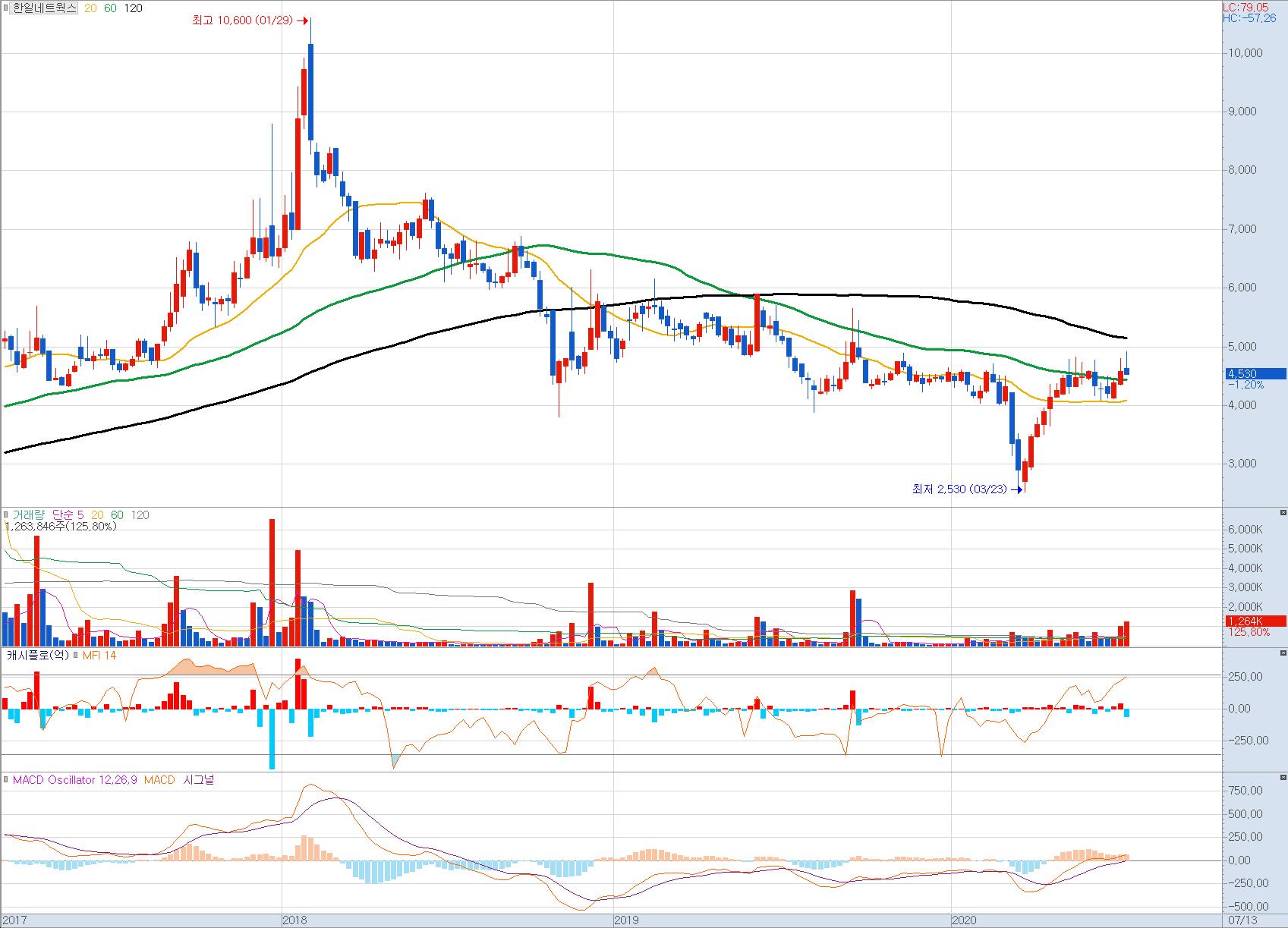Click the 3,000 price axis label
Viewport: 1288px width, 928px height.
(1242, 464)
